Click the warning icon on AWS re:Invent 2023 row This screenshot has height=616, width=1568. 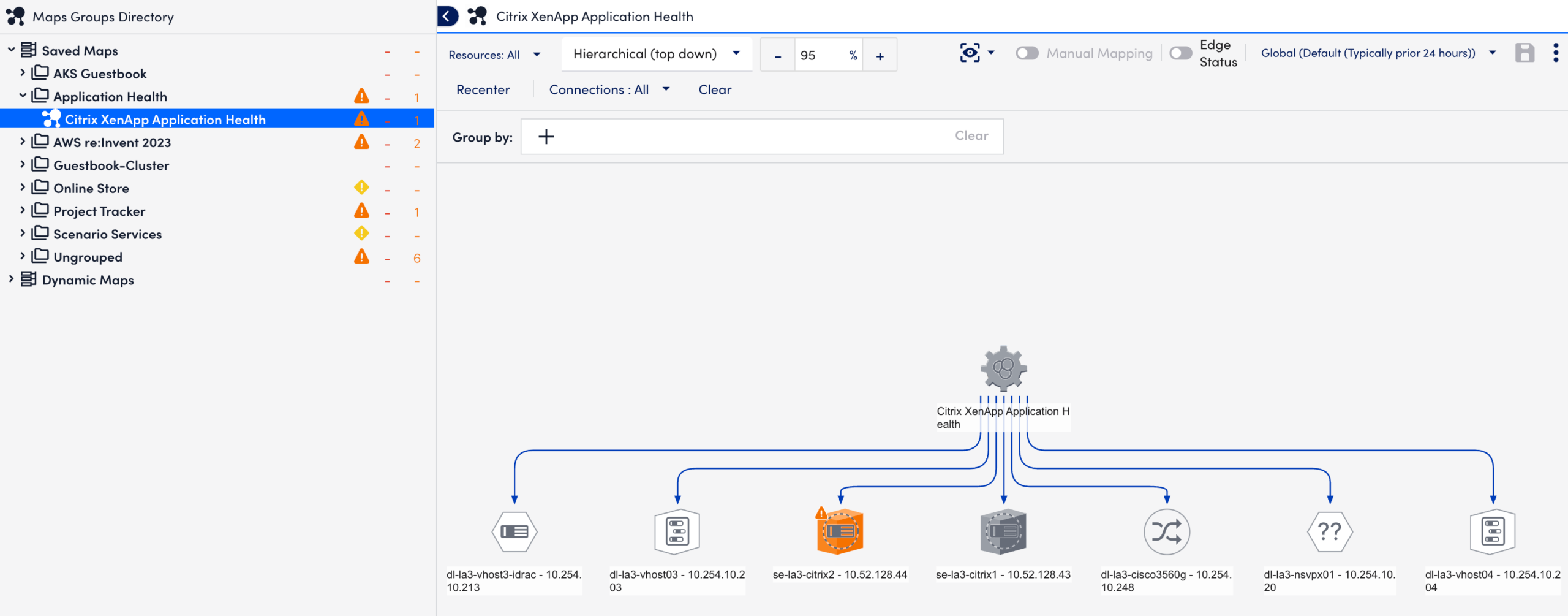point(361,142)
